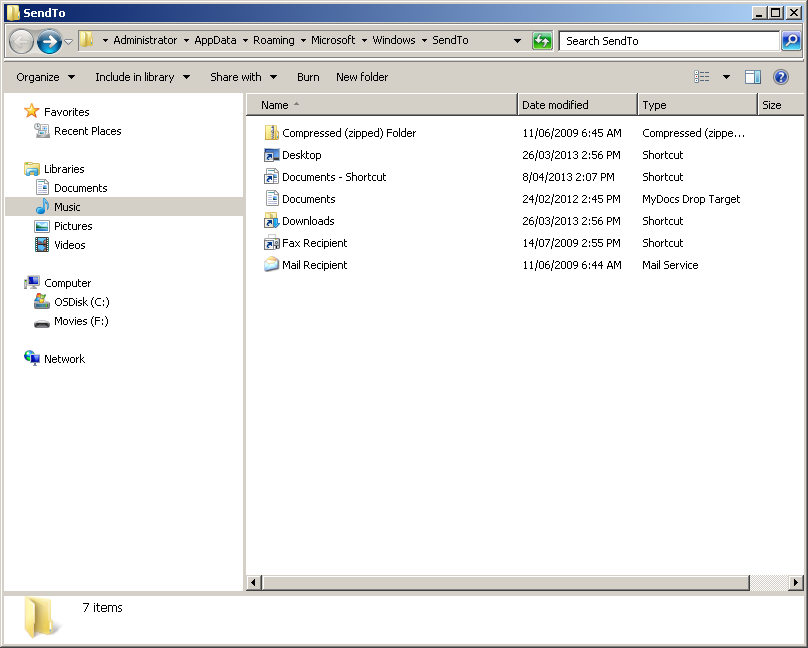The height and width of the screenshot is (648, 808).
Task: Click the Favorites star icon
Action: tap(31, 111)
